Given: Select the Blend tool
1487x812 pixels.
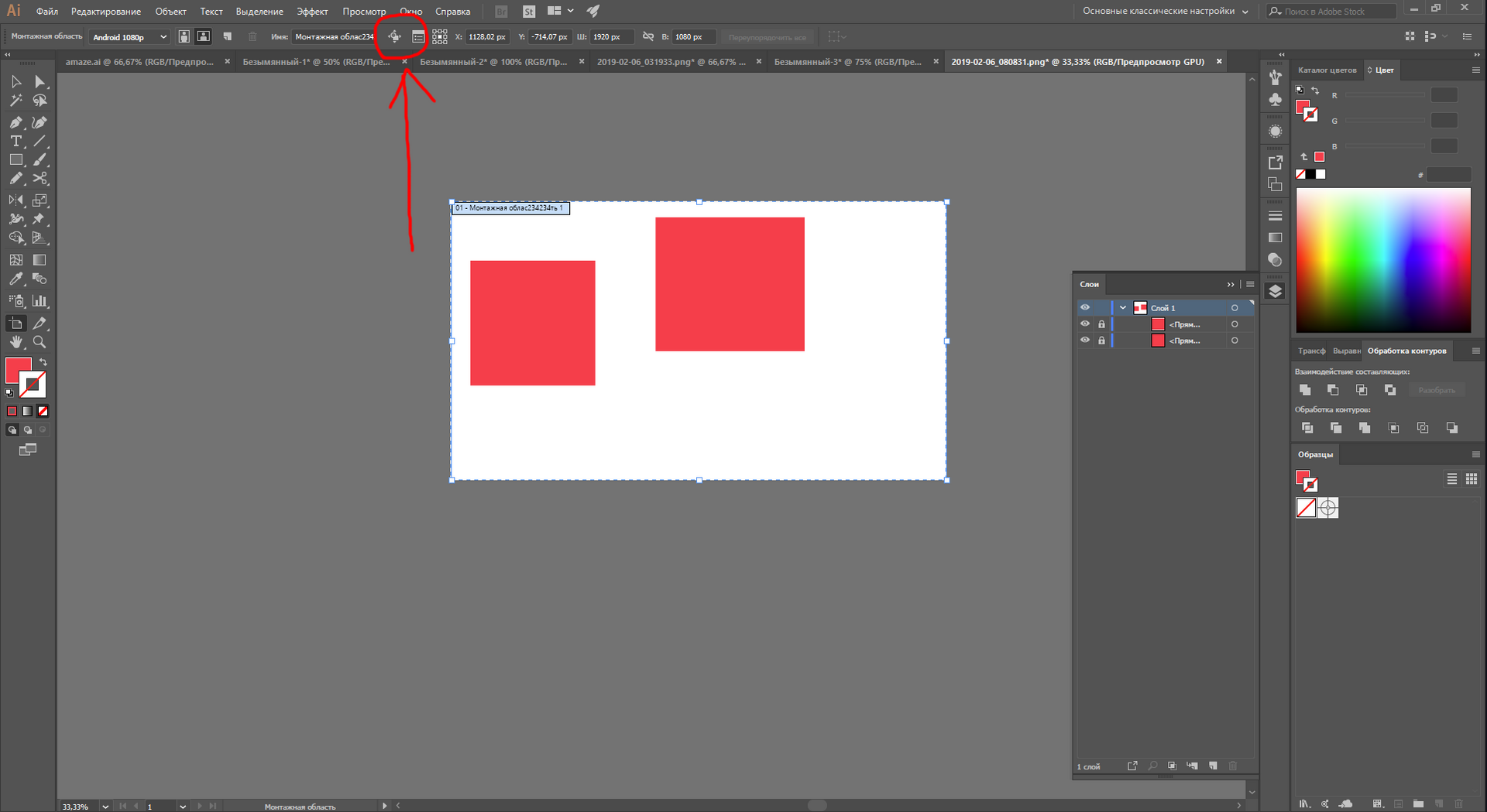Looking at the screenshot, I should coord(39,279).
